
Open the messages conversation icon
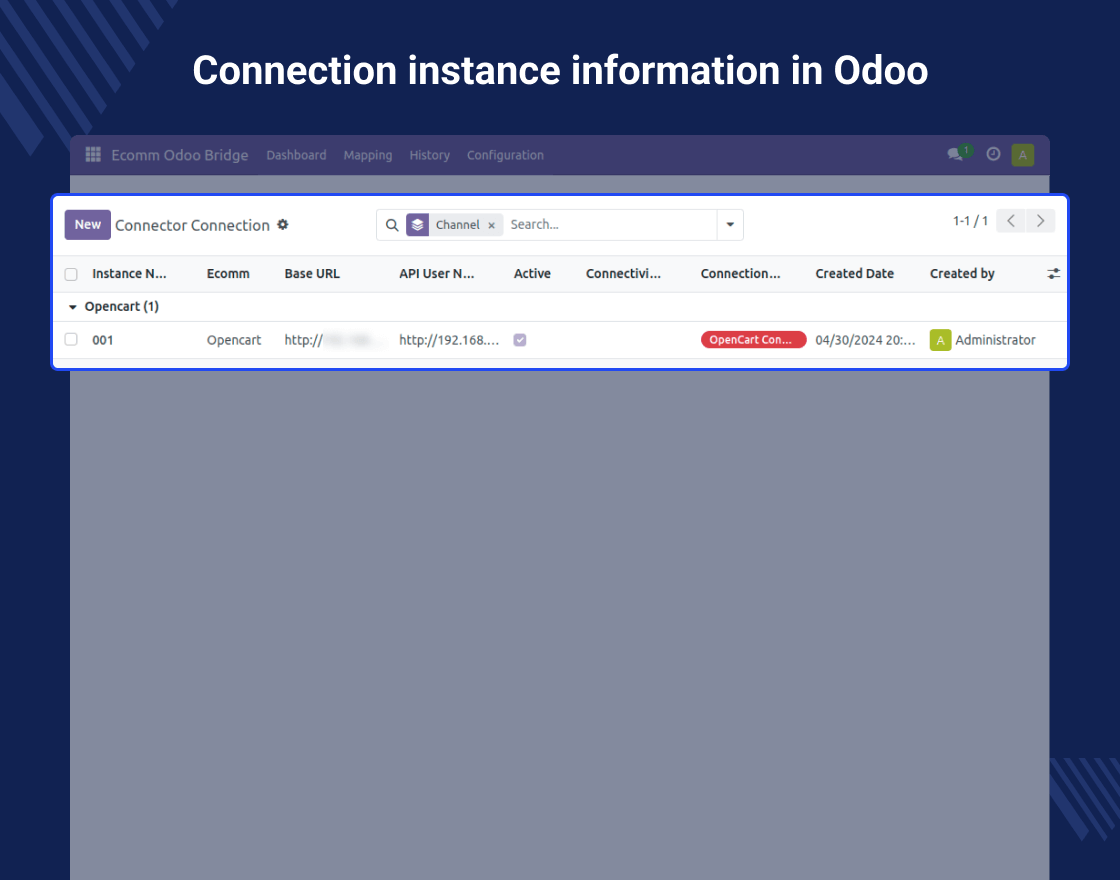point(954,154)
